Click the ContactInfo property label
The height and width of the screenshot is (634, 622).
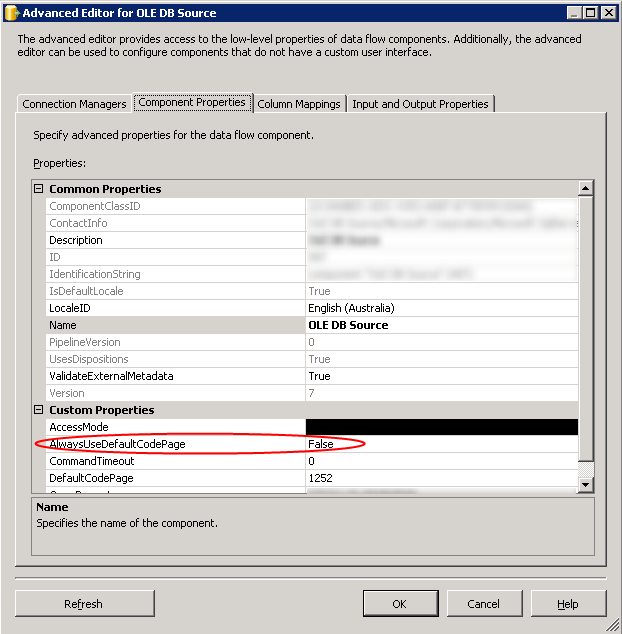point(78,223)
